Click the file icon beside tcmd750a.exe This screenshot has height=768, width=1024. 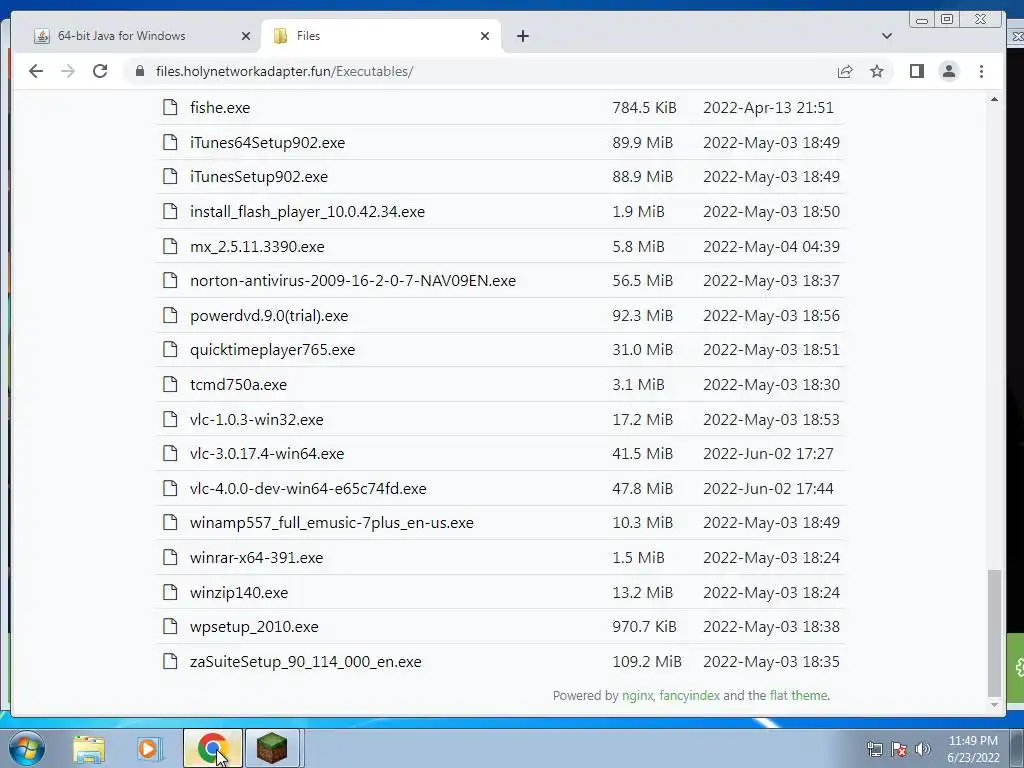click(170, 384)
